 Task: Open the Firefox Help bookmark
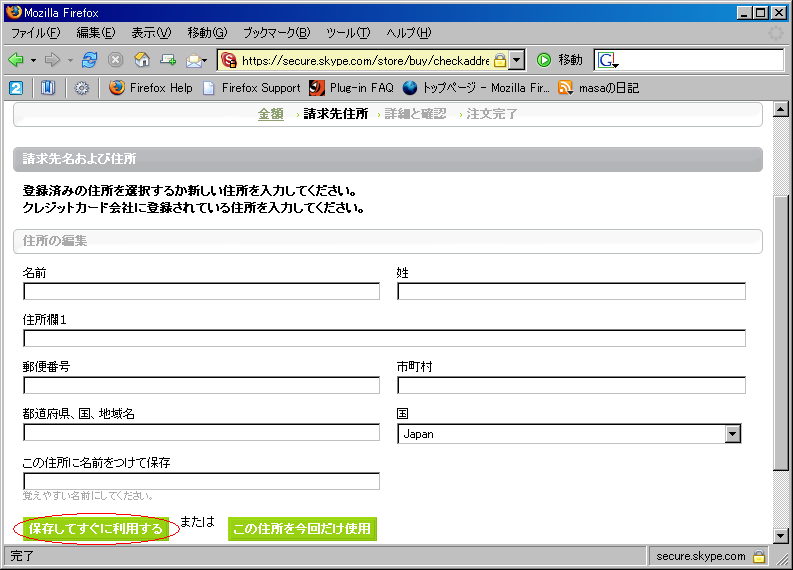[x=151, y=88]
